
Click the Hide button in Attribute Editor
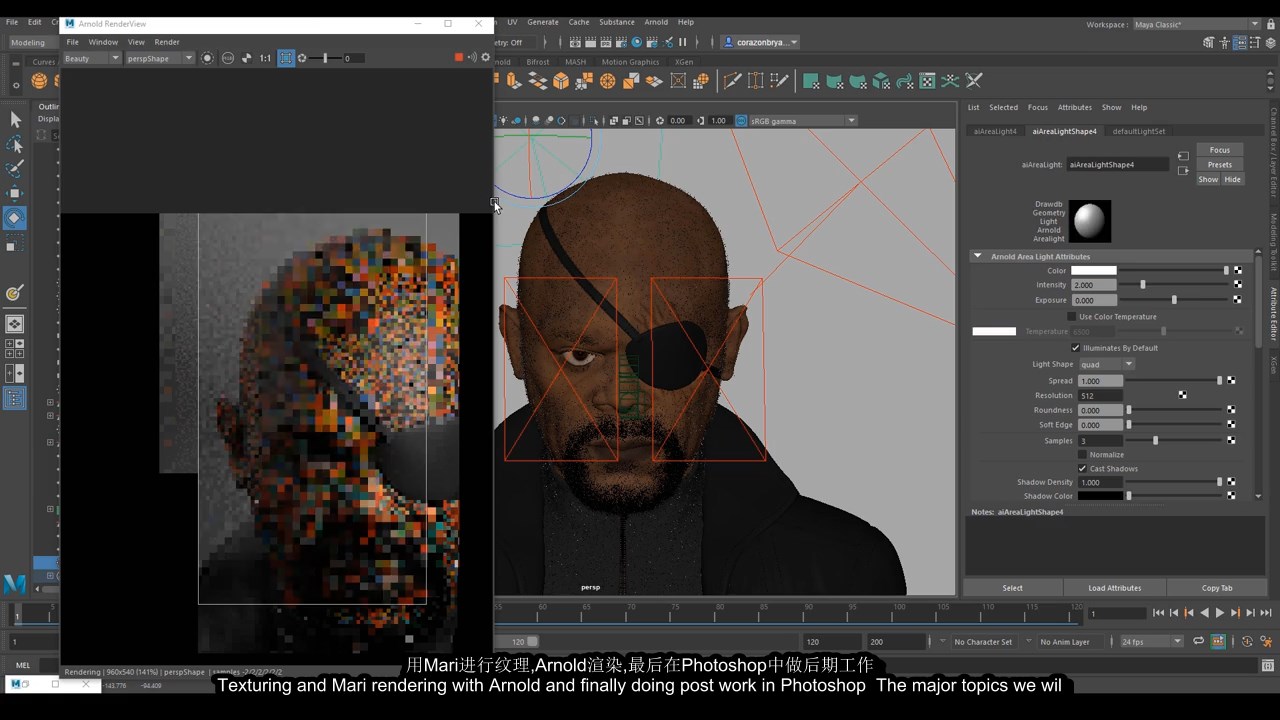point(1232,179)
